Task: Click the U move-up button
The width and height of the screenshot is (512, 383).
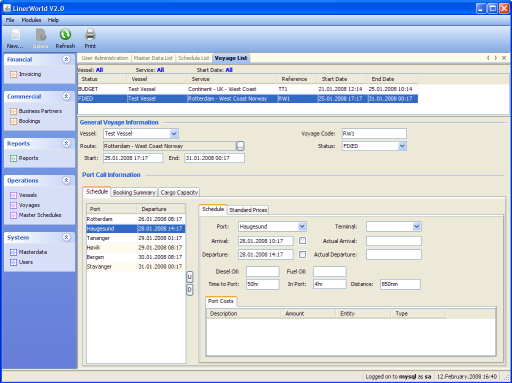Action: 189,277
